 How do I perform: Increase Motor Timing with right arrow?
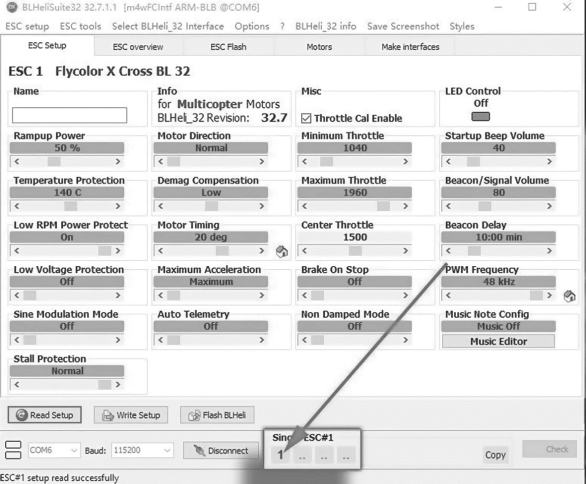click(x=262, y=251)
